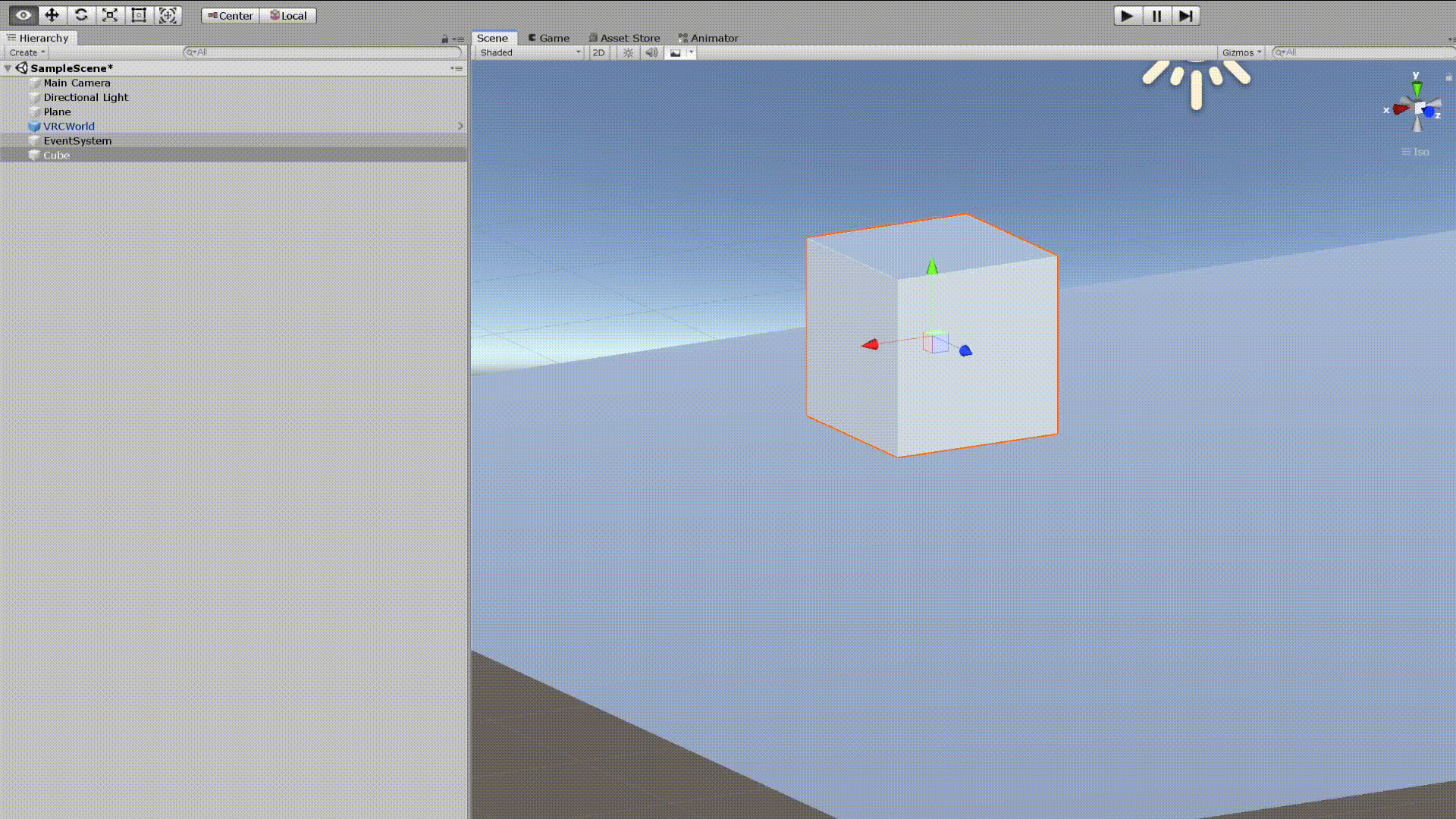Toggle 2D scene view mode
The height and width of the screenshot is (819, 1456).
tap(598, 52)
